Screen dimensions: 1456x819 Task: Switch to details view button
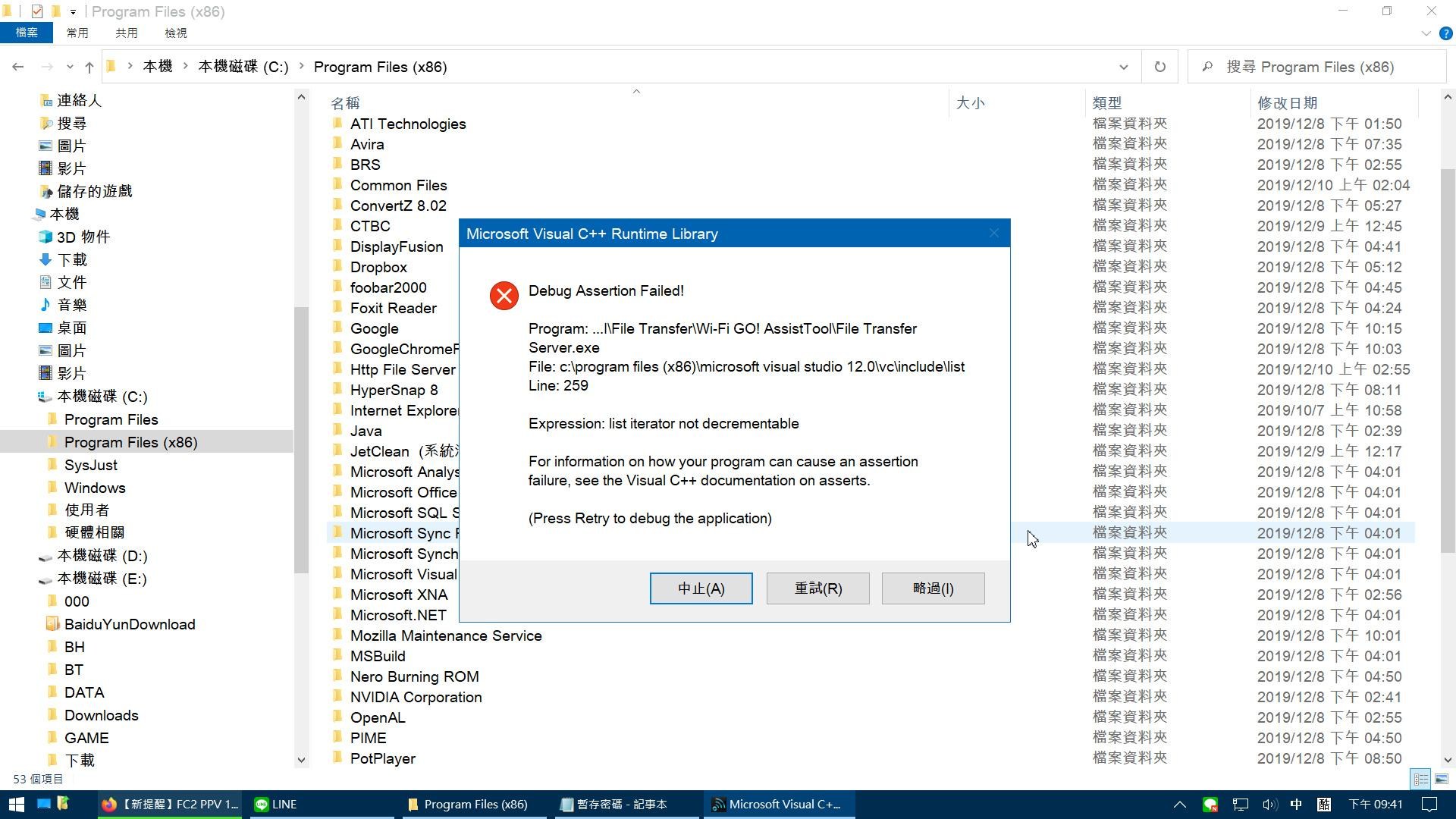tap(1420, 779)
